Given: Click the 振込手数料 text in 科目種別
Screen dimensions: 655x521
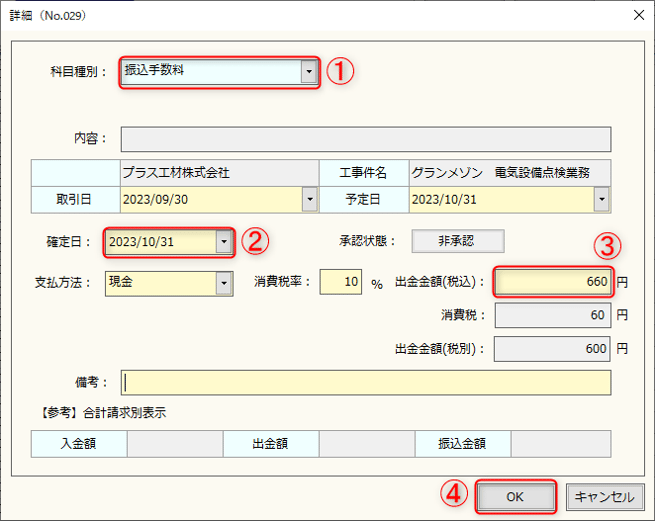Looking at the screenshot, I should [x=154, y=70].
